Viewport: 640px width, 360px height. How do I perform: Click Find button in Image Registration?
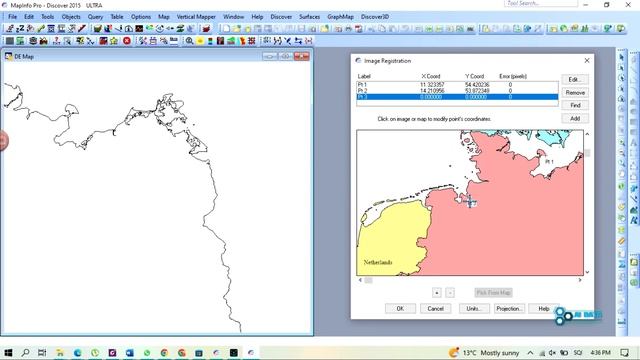[x=575, y=105]
